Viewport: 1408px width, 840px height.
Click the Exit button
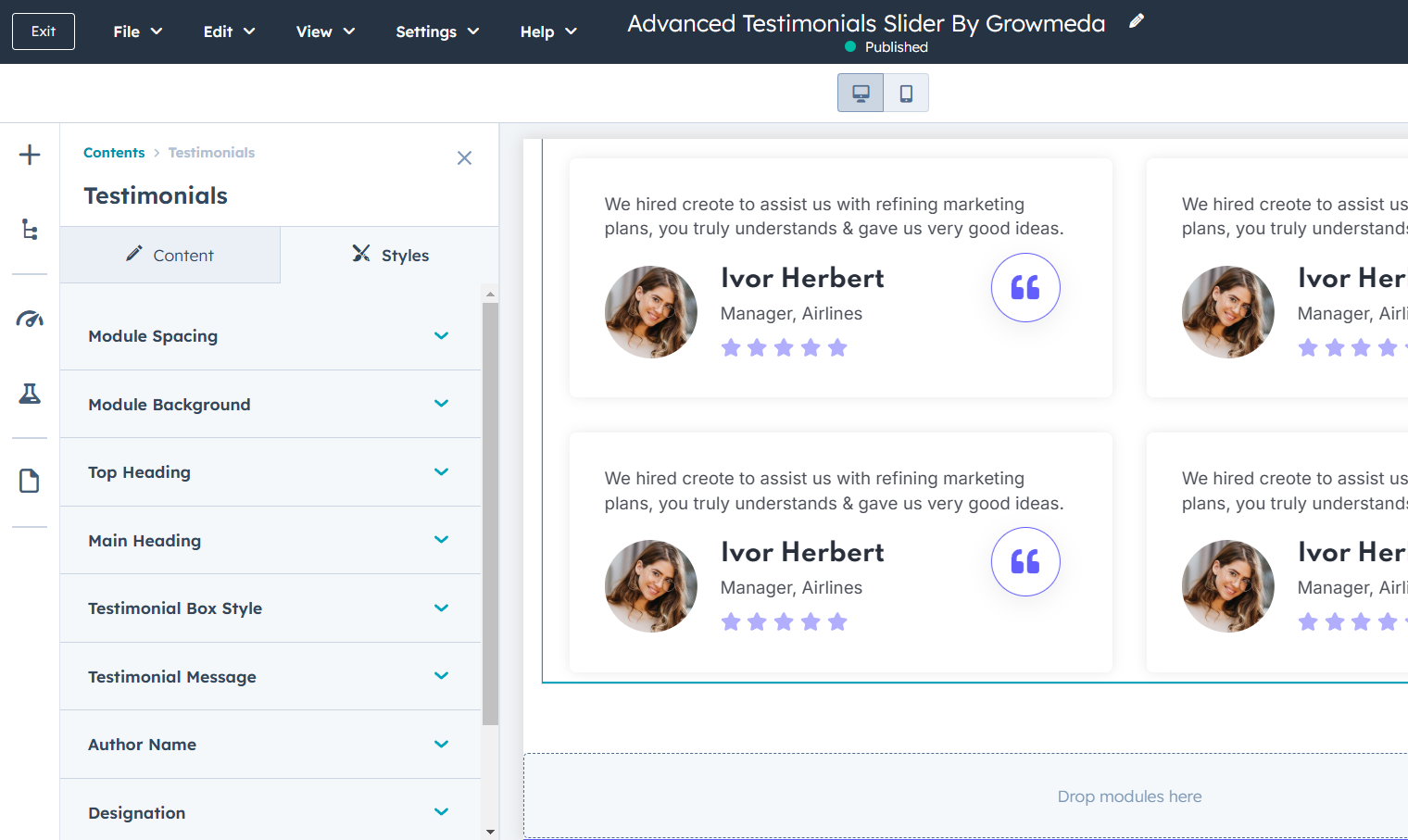[x=44, y=31]
